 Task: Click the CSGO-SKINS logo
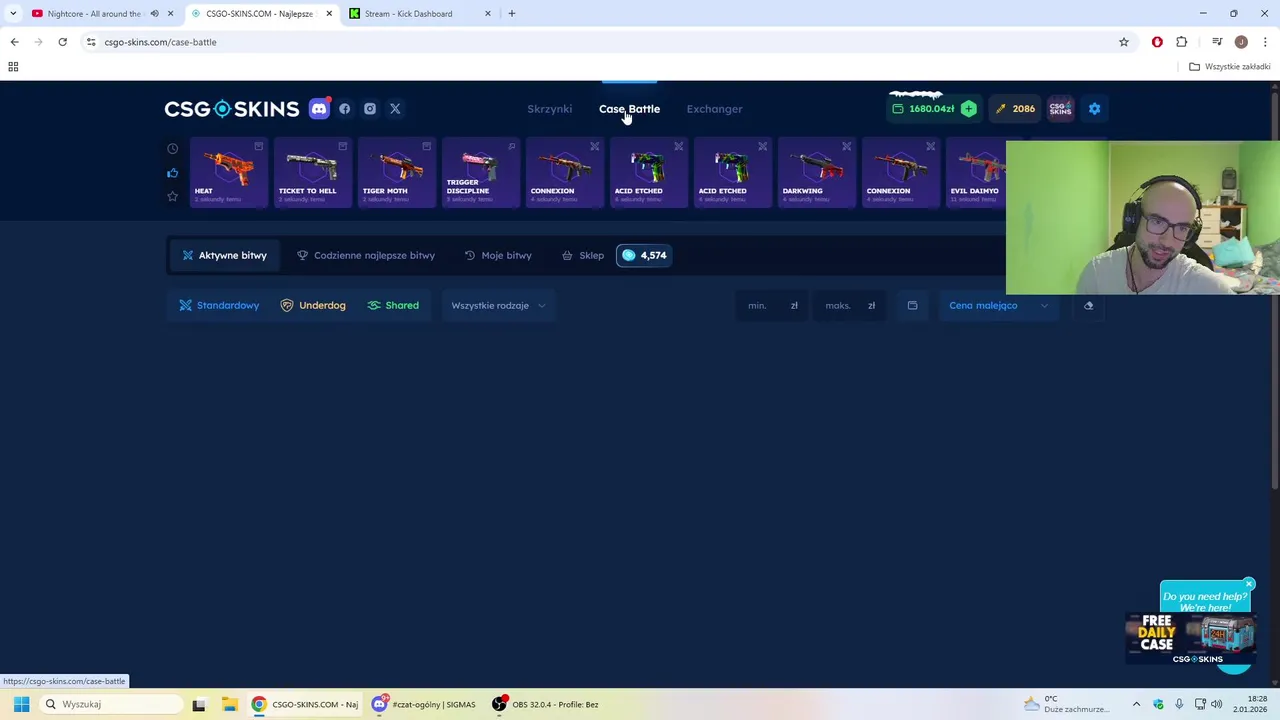click(x=232, y=109)
